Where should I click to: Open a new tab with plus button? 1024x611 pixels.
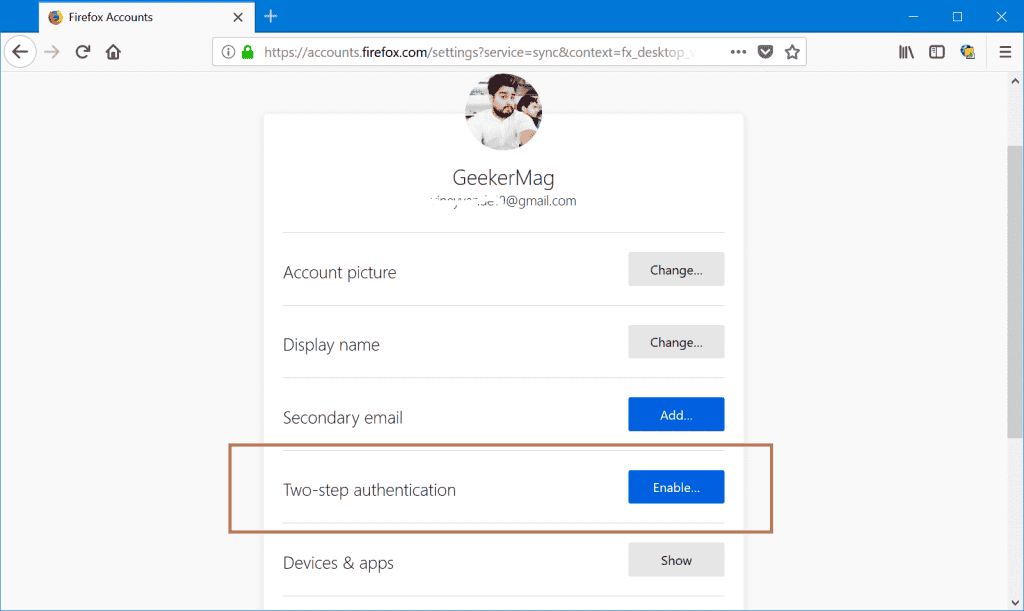271,16
